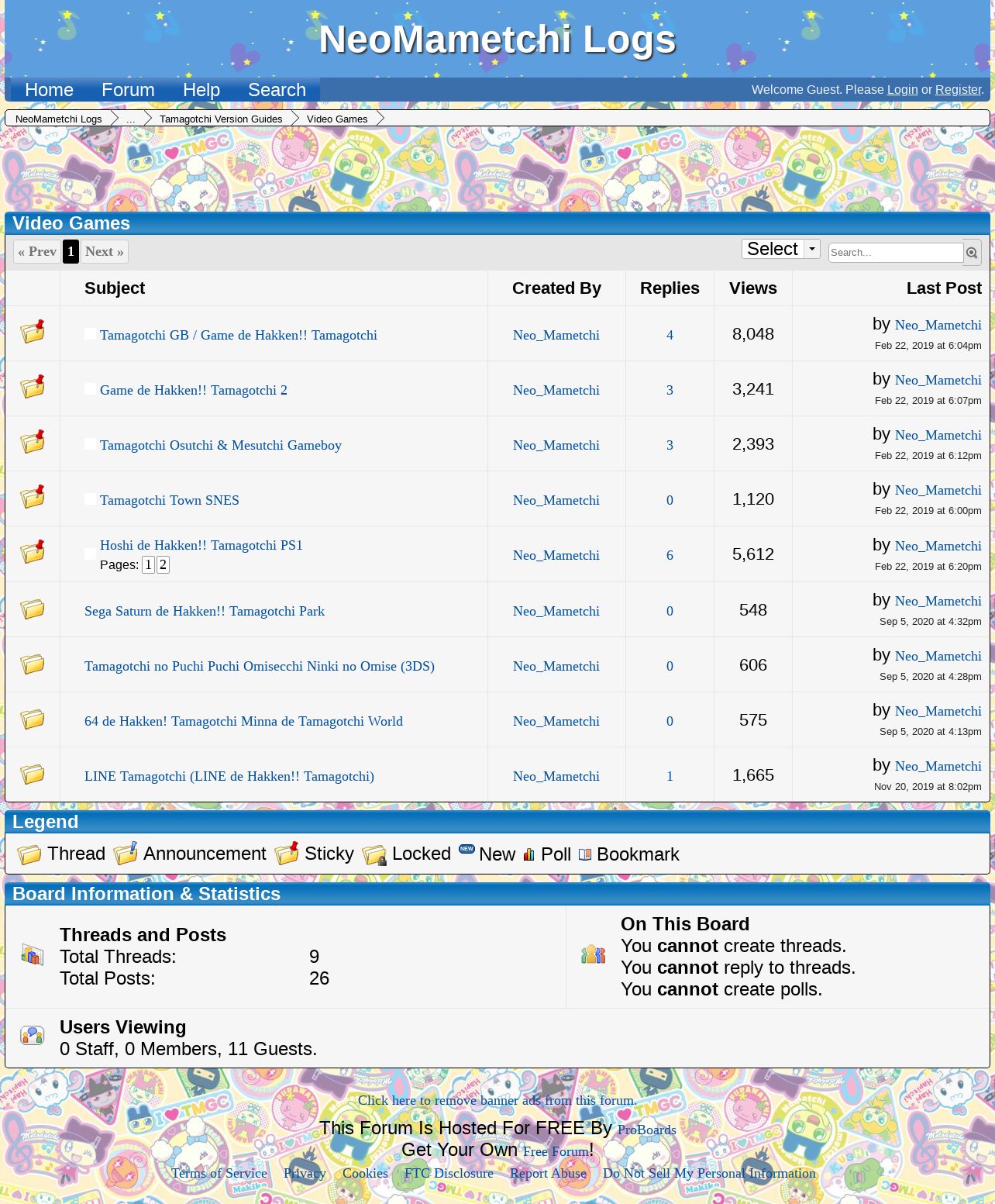Open 64 de Hakken! Minna de Tamagotchi World

243,721
